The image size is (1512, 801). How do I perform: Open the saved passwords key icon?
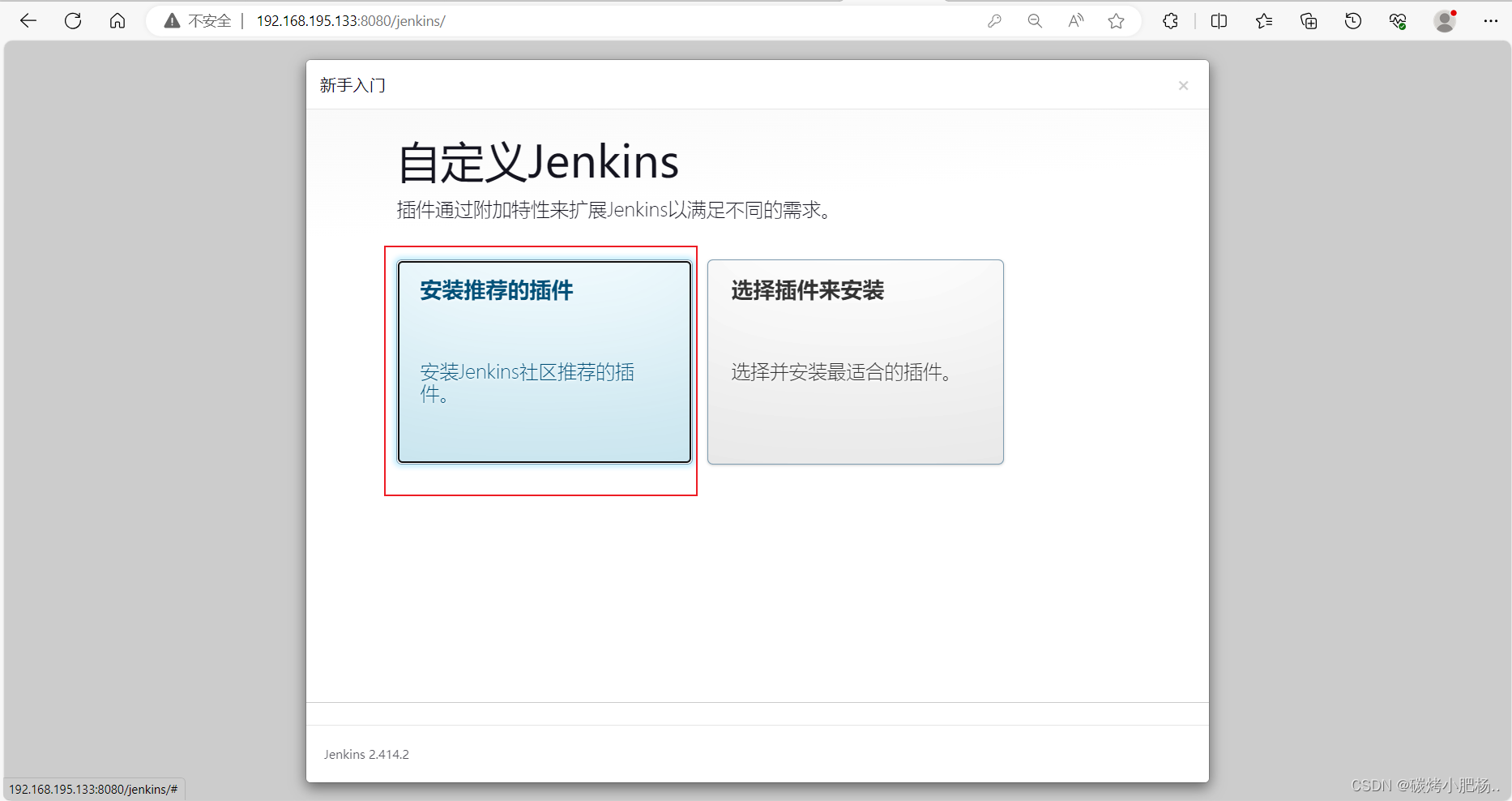pos(994,20)
